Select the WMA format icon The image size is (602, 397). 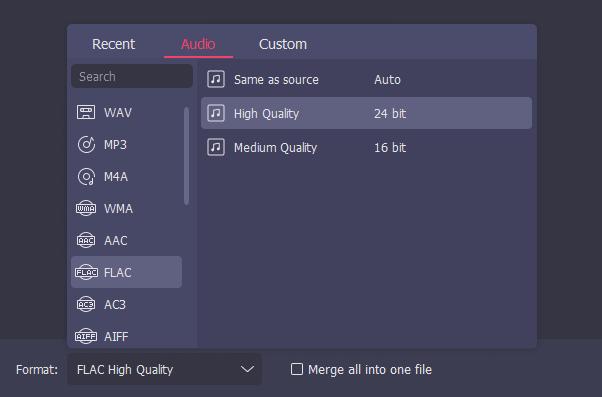coord(86,208)
